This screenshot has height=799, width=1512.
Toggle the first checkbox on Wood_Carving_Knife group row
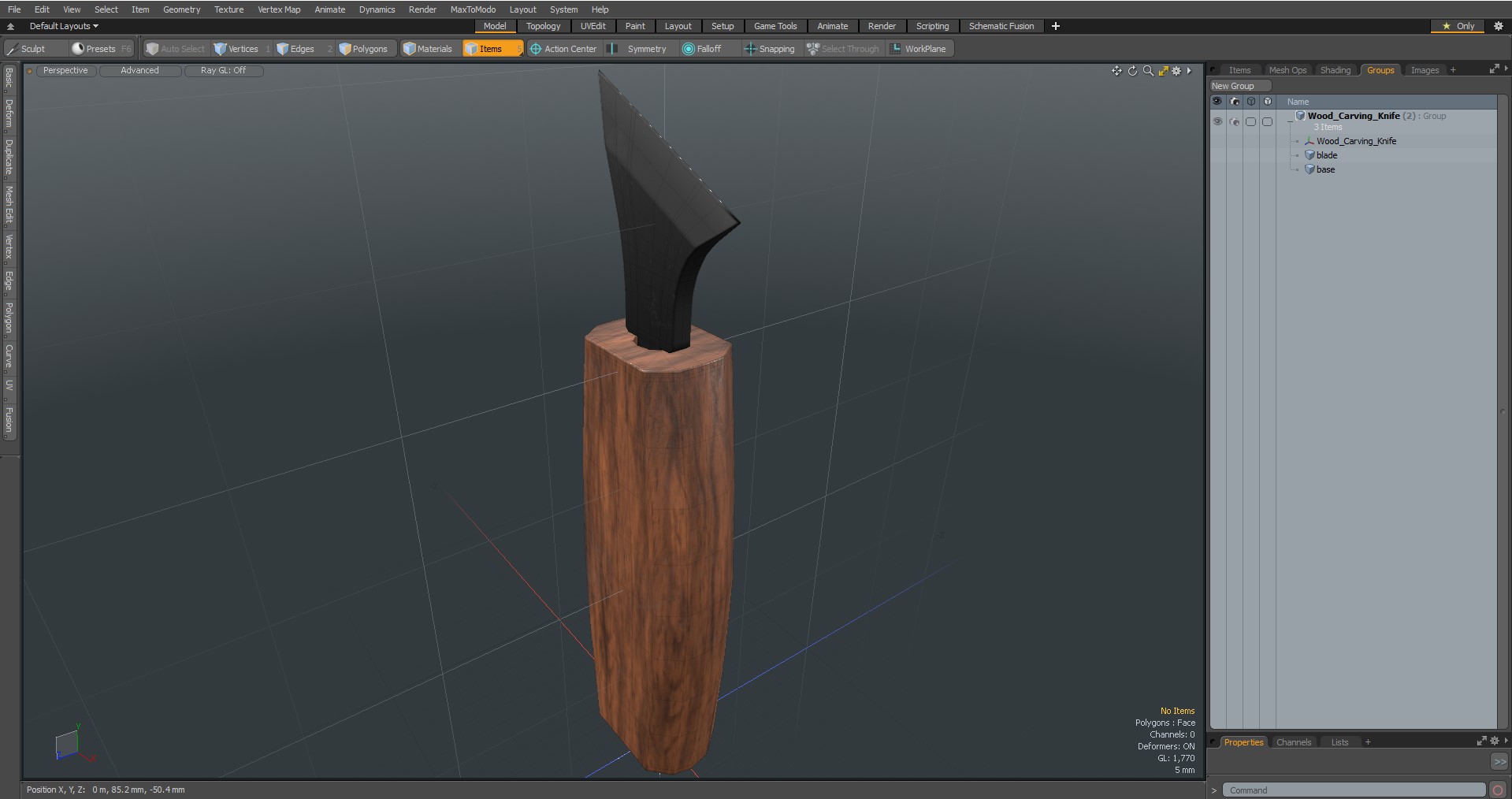tap(1250, 121)
